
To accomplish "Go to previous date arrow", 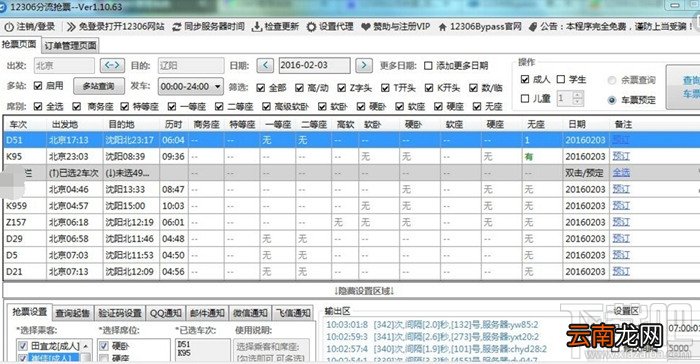I will pos(265,66).
